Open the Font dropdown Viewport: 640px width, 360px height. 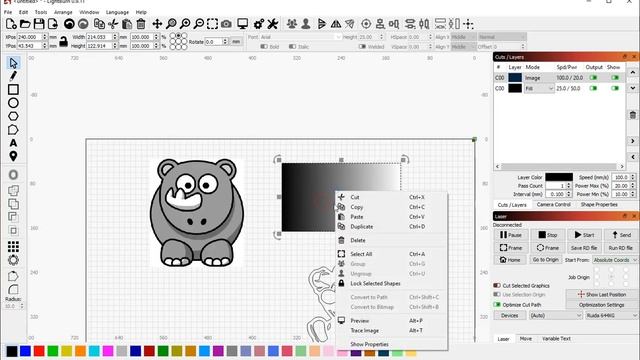(x=301, y=37)
